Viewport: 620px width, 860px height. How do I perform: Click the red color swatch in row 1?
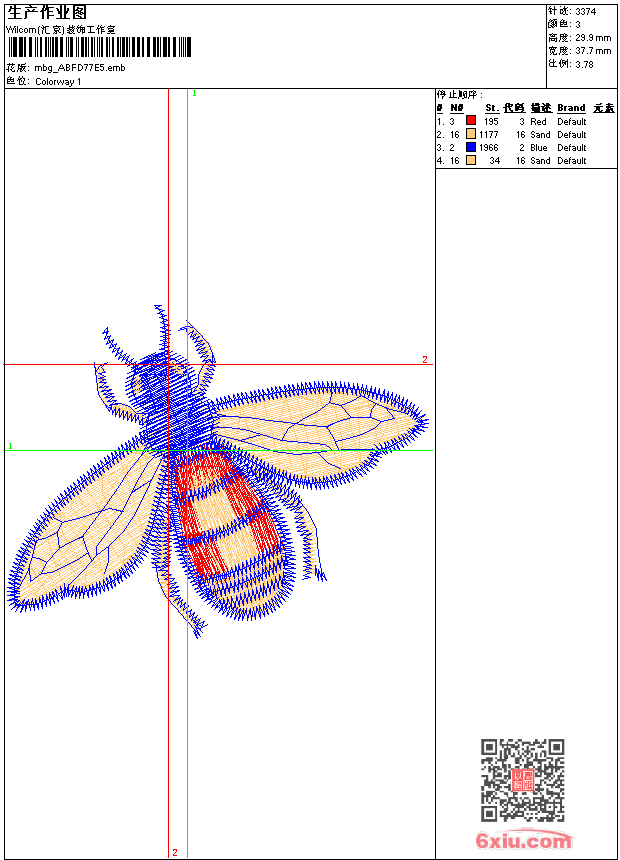[471, 121]
